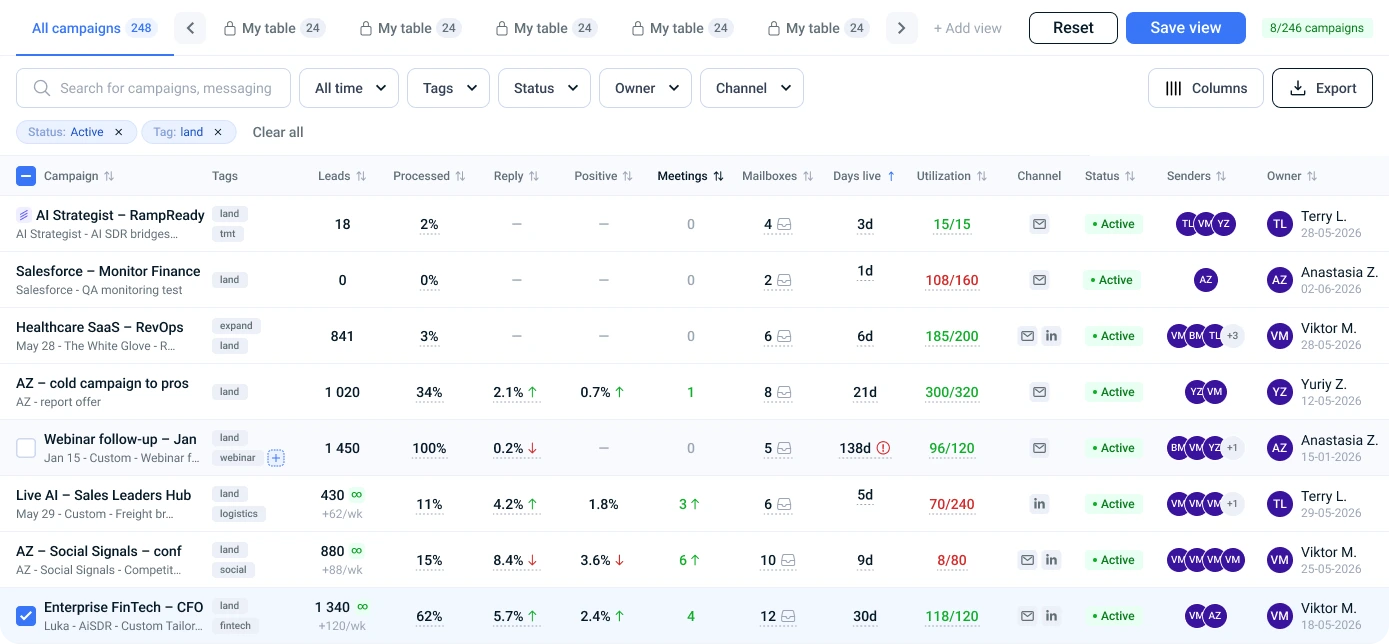Click email channel icon in Salesforce – Monitor Finance row

(1039, 280)
